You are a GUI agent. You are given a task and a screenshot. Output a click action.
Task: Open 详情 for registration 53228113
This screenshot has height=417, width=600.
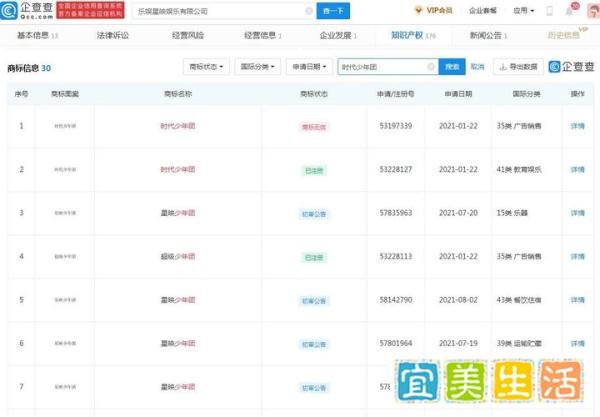coord(577,257)
